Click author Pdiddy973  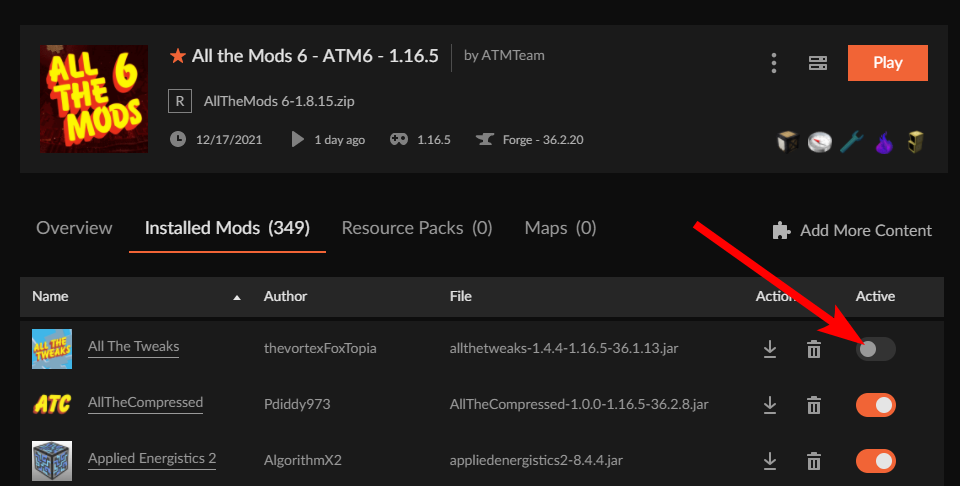pyautogui.click(x=297, y=404)
